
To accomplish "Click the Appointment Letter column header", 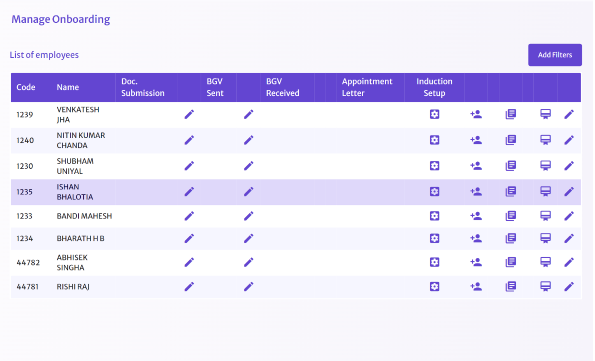I will [x=367, y=87].
